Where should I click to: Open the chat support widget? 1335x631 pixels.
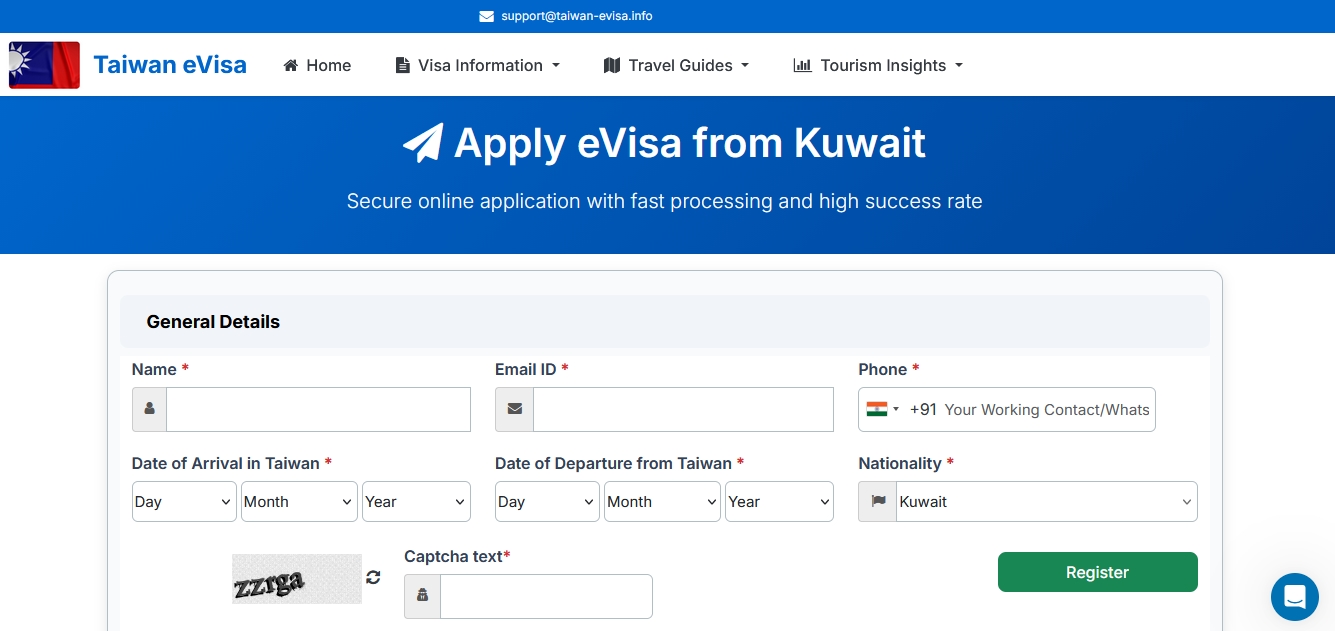point(1294,597)
